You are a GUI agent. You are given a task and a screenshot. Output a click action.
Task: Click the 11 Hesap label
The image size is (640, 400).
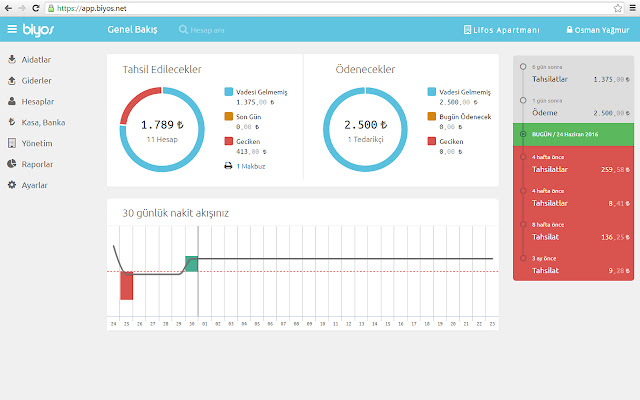(162, 140)
